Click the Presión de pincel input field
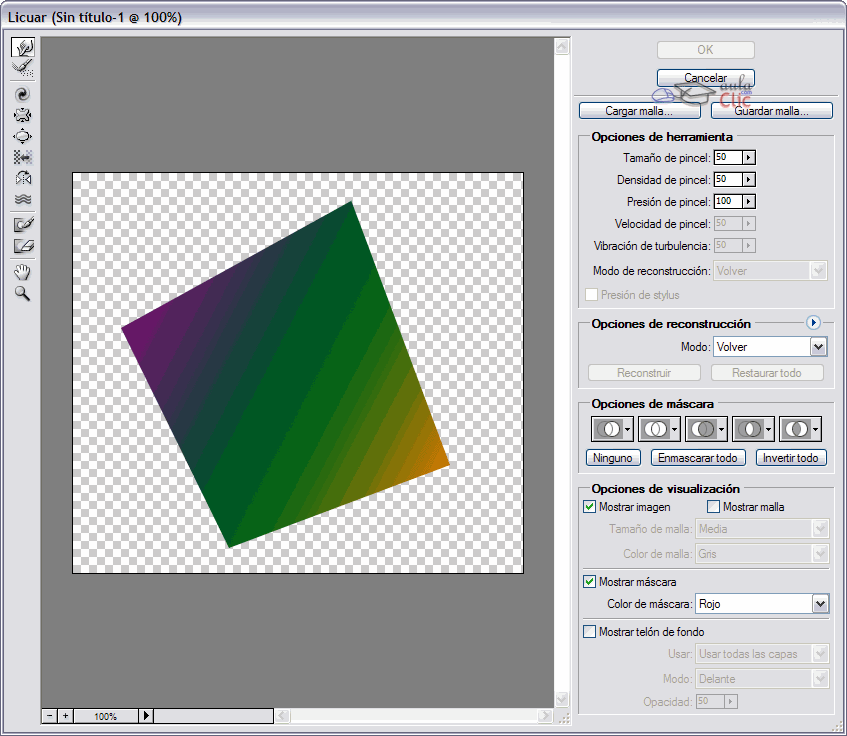The image size is (847, 736). (x=727, y=202)
